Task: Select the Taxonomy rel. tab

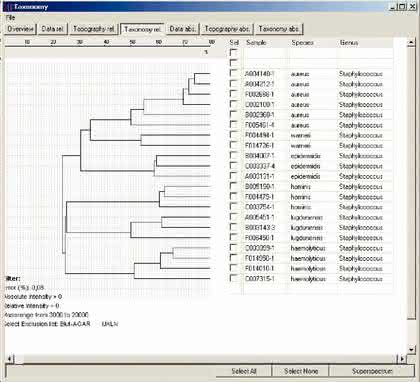Action: click(142, 29)
